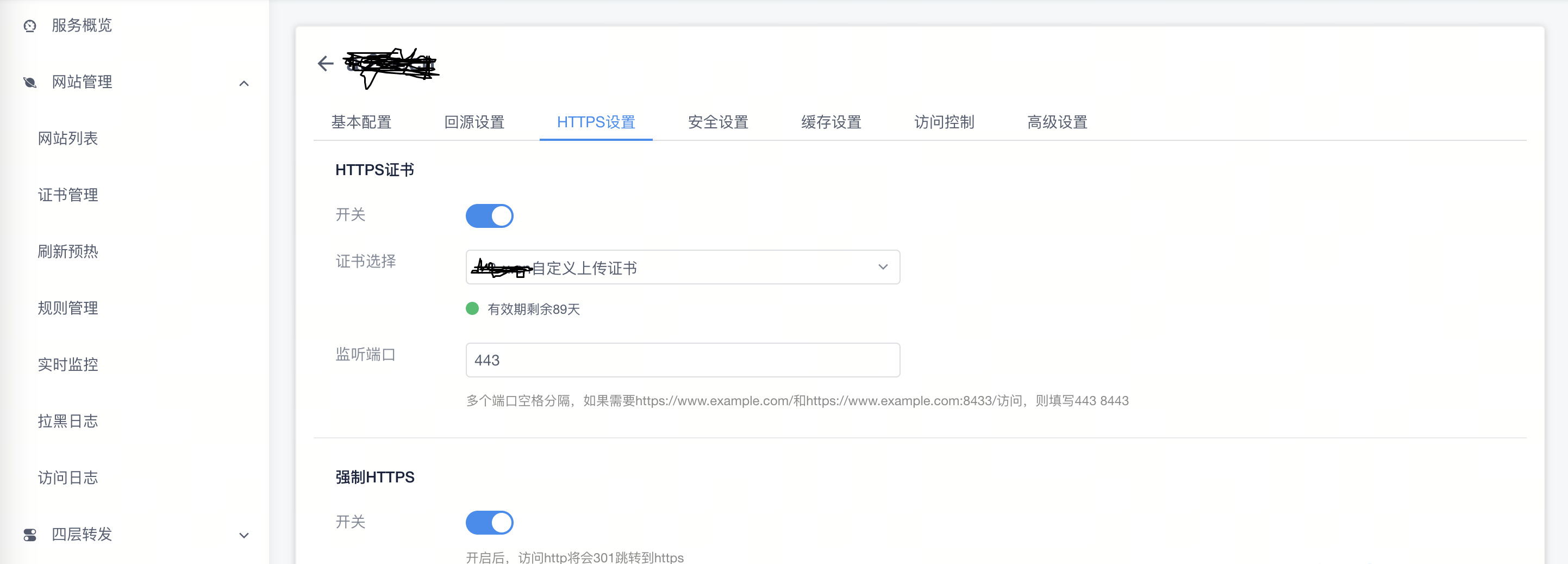Click inside the 监听端口 443 input field
Image resolution: width=1568 pixels, height=564 pixels.
pyautogui.click(x=682, y=360)
